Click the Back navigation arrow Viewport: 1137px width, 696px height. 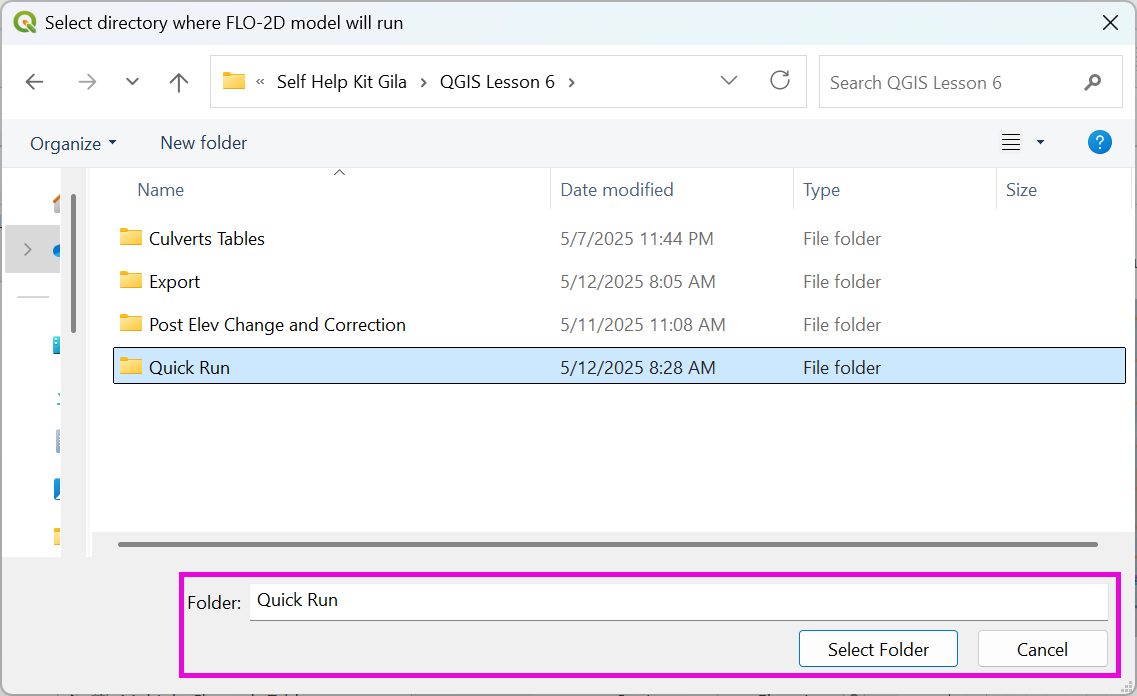pyautogui.click(x=35, y=82)
